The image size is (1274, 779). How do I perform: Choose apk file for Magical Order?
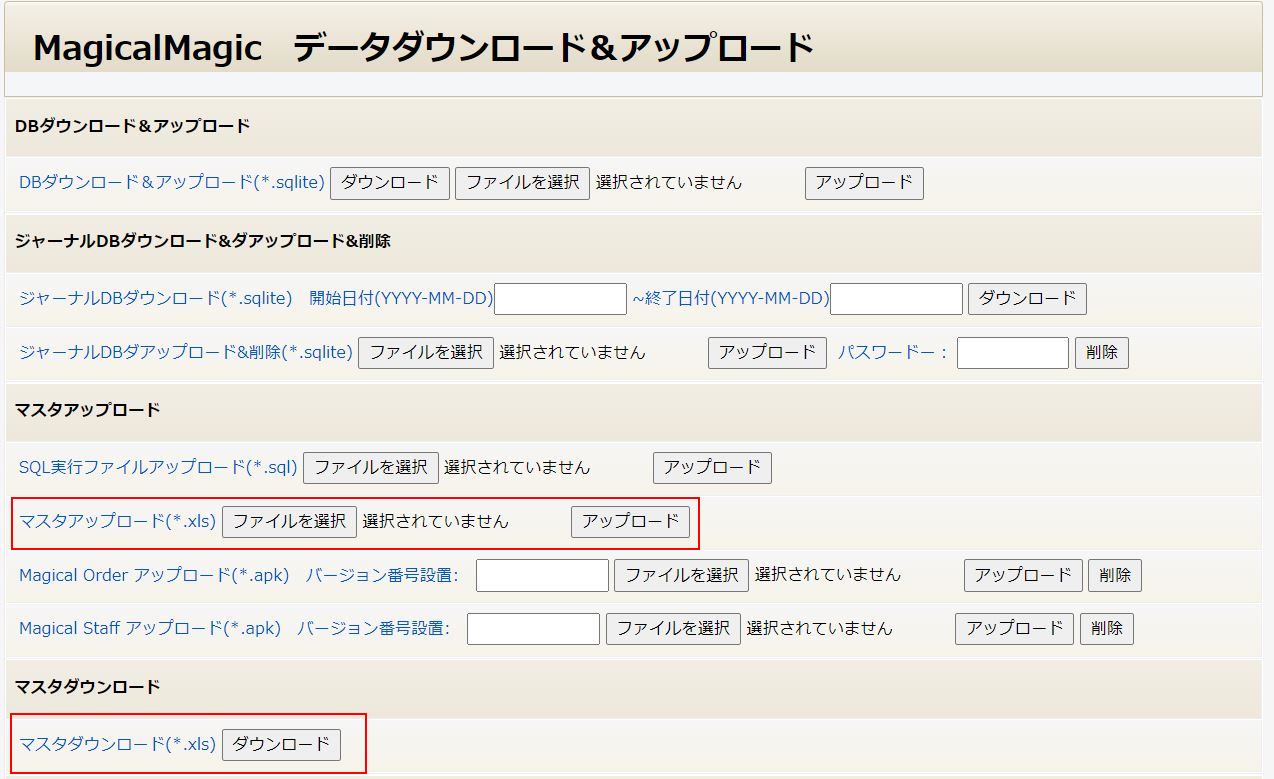[x=681, y=576]
